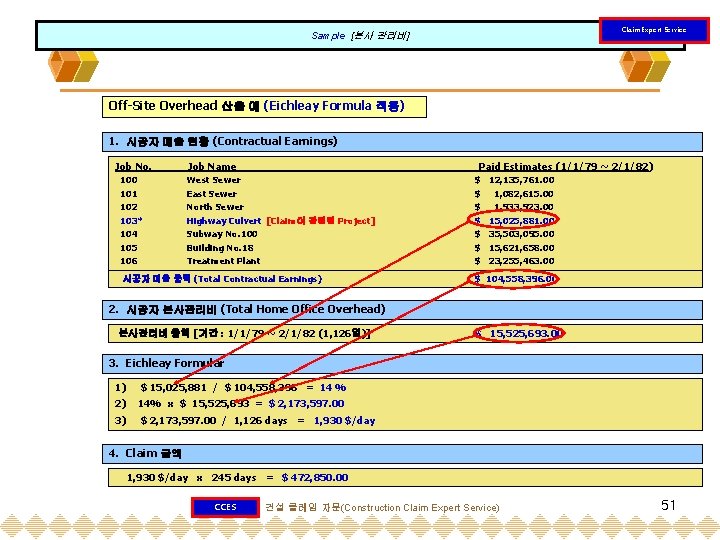Select the '4. Claim' section header

[x=402, y=453]
